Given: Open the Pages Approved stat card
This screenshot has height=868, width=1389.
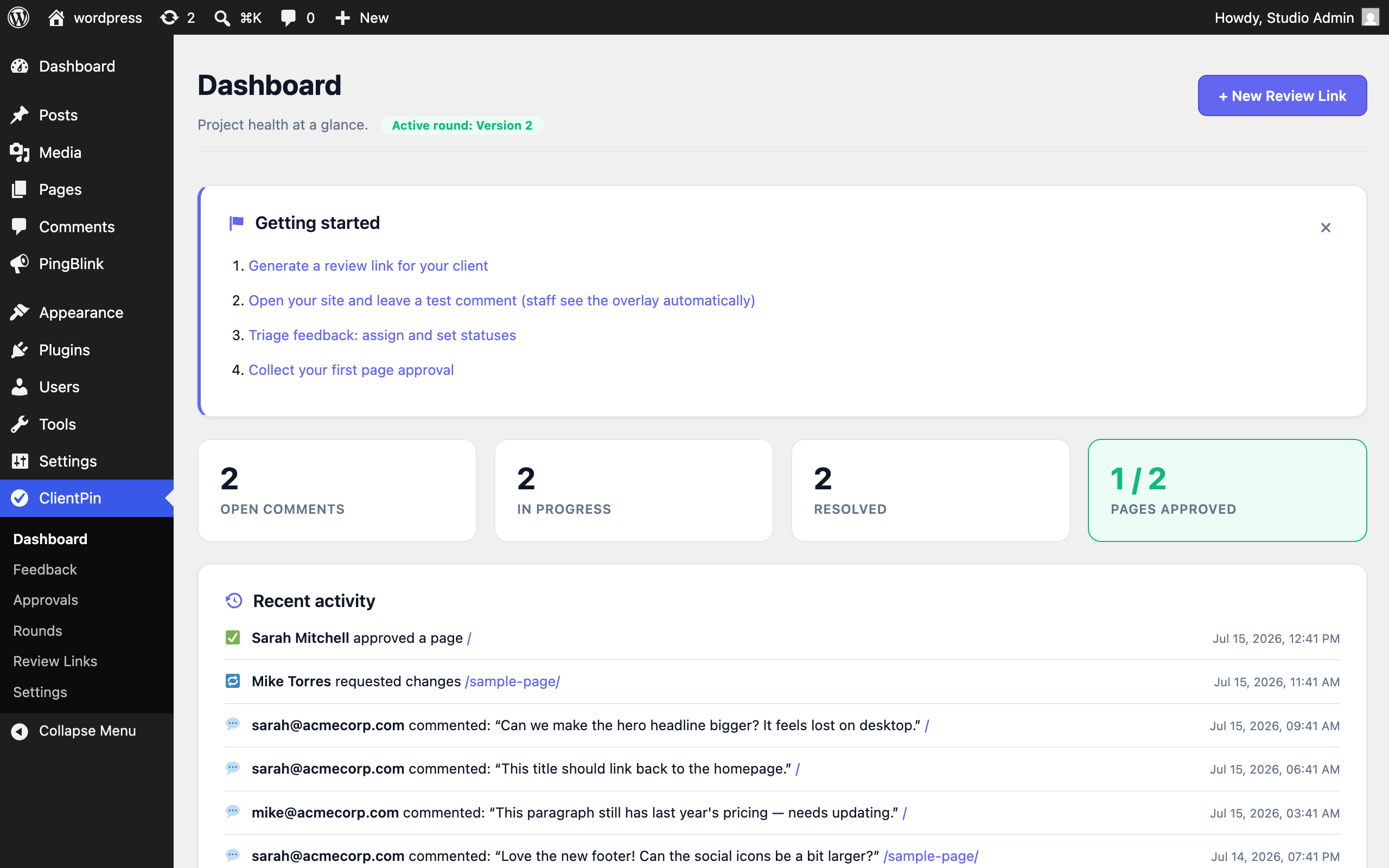Looking at the screenshot, I should (1227, 490).
